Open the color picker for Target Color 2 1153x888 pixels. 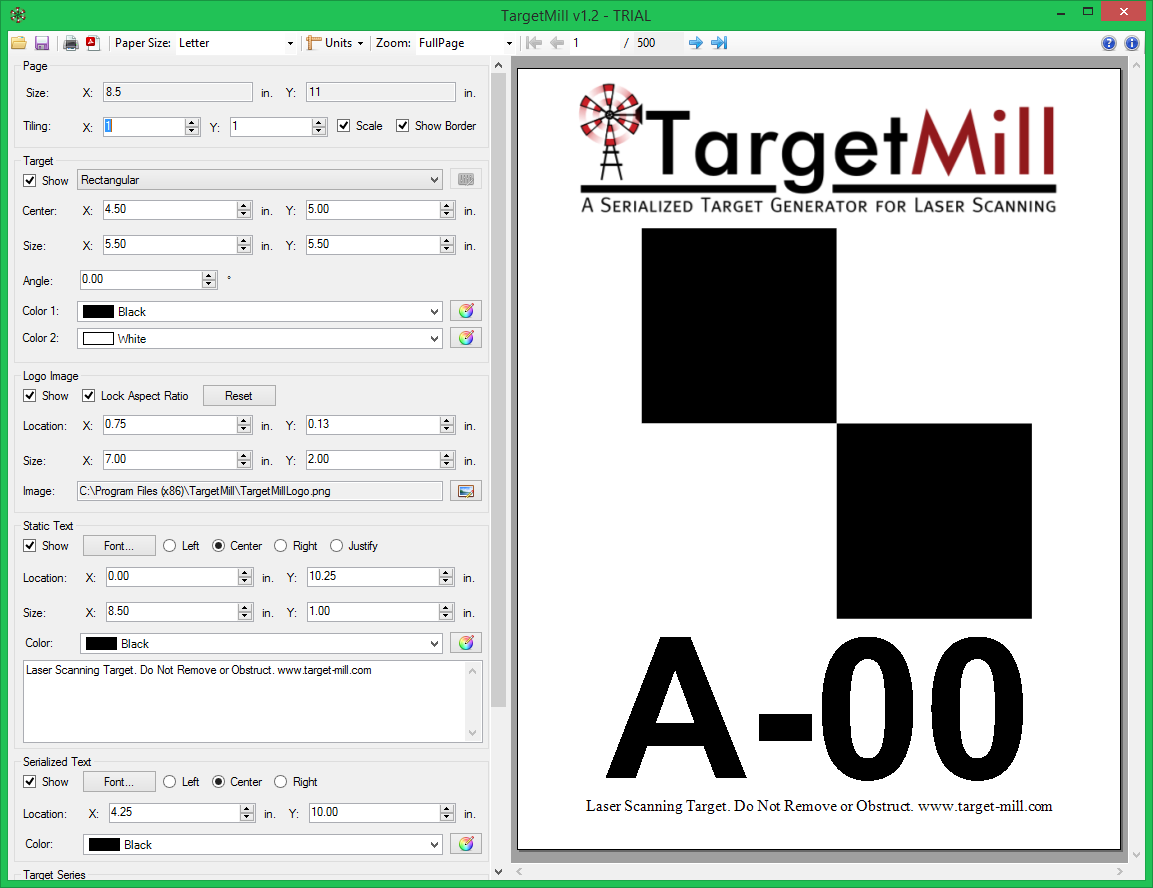coord(465,338)
